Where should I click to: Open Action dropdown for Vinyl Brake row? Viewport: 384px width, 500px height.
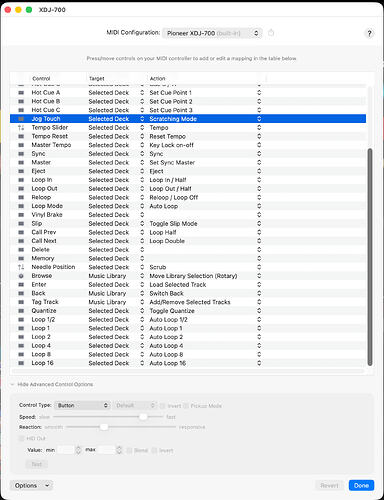tap(259, 215)
